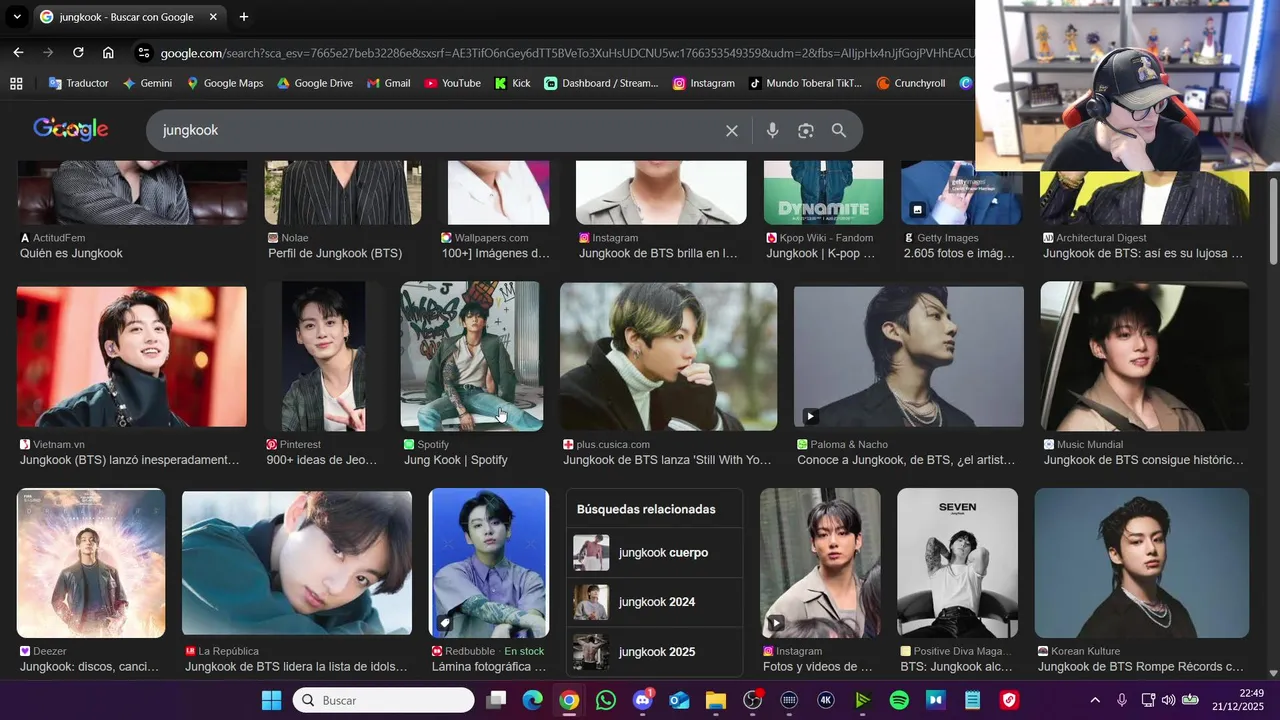The image size is (1280, 720).
Task: Clear the search box with the X icon
Action: pyautogui.click(x=732, y=131)
